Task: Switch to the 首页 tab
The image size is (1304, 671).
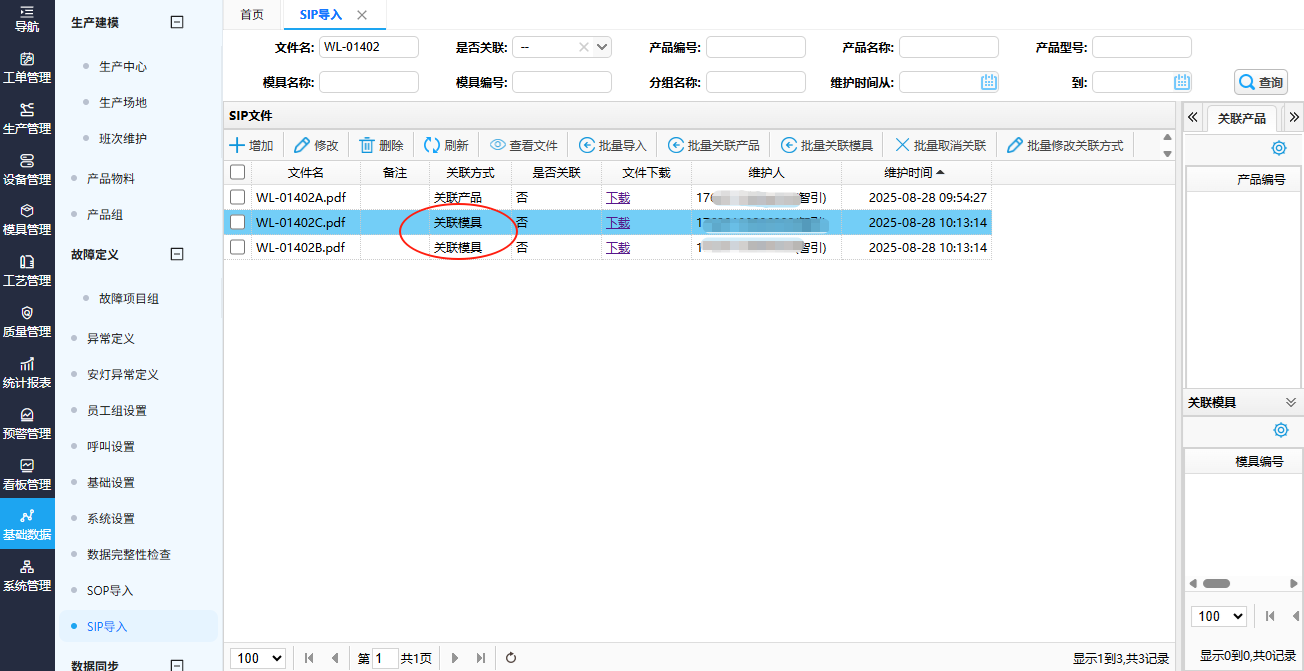Action: pyautogui.click(x=253, y=15)
